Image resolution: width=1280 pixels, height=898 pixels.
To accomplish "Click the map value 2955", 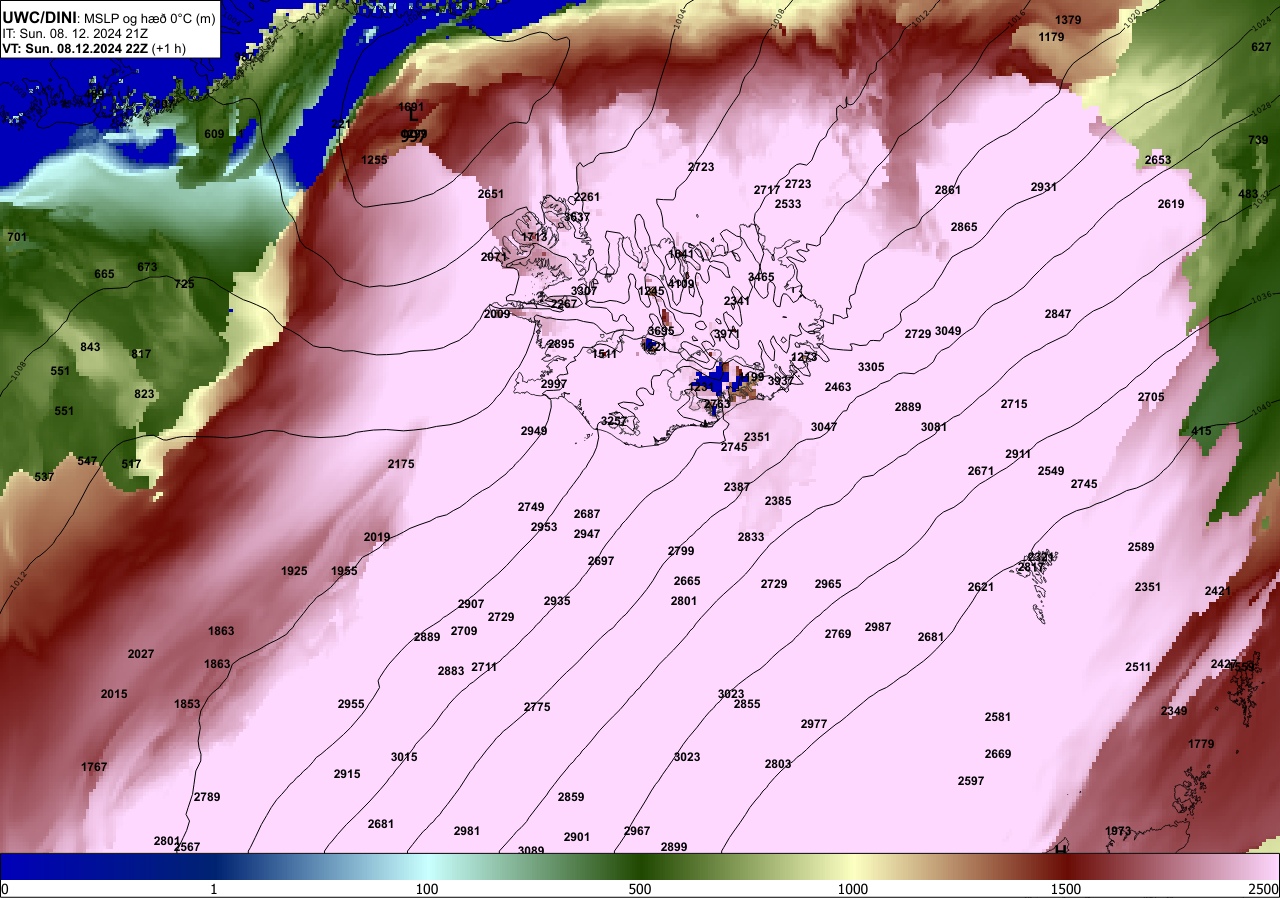I will tap(351, 704).
